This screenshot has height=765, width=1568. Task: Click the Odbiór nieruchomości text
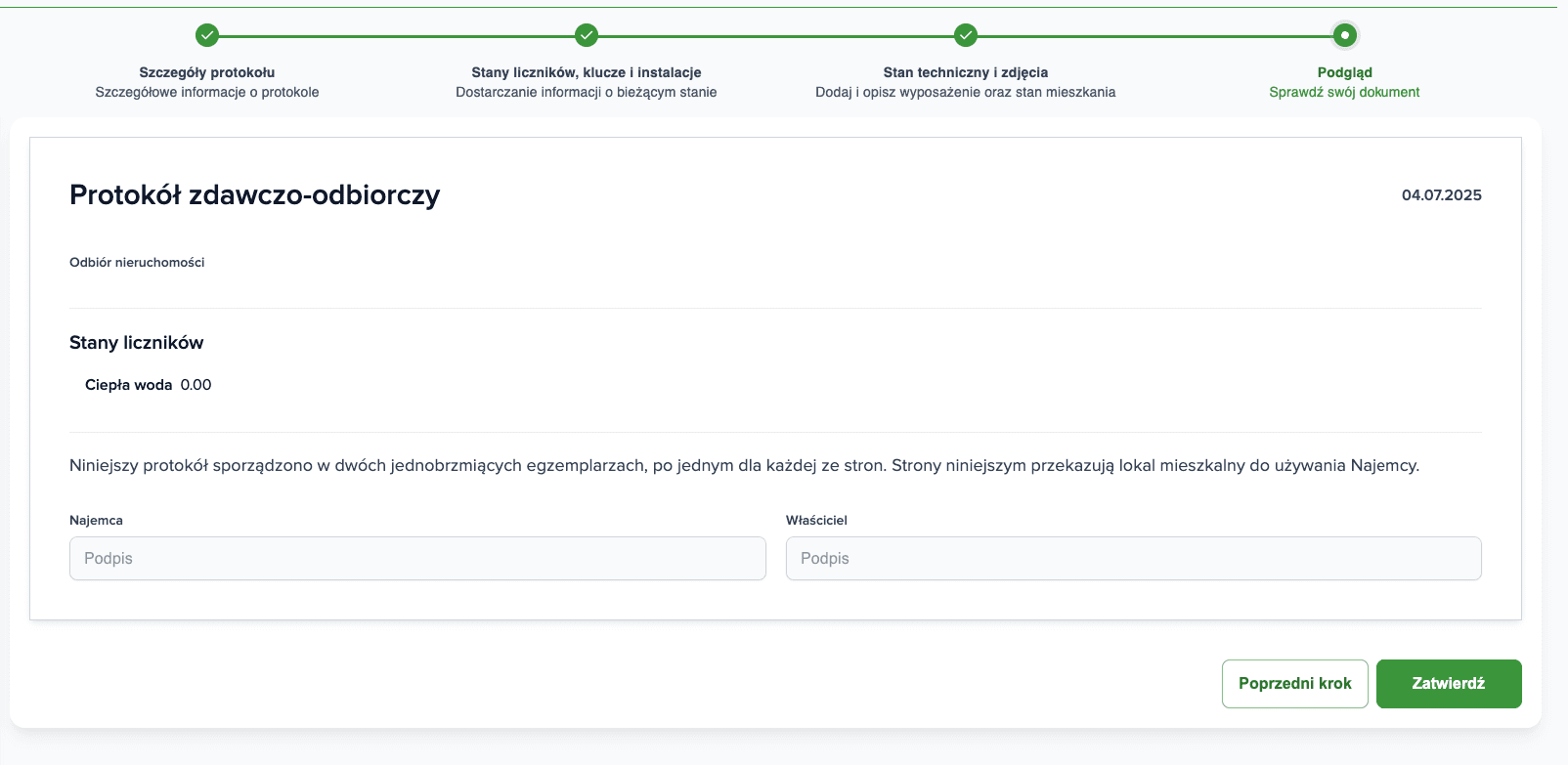coord(137,263)
